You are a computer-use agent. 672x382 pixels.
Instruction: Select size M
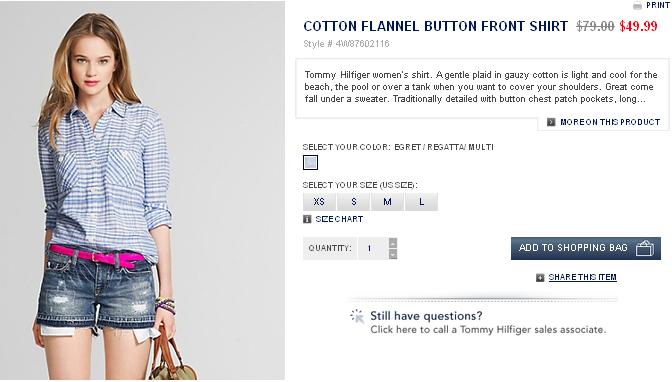(387, 202)
